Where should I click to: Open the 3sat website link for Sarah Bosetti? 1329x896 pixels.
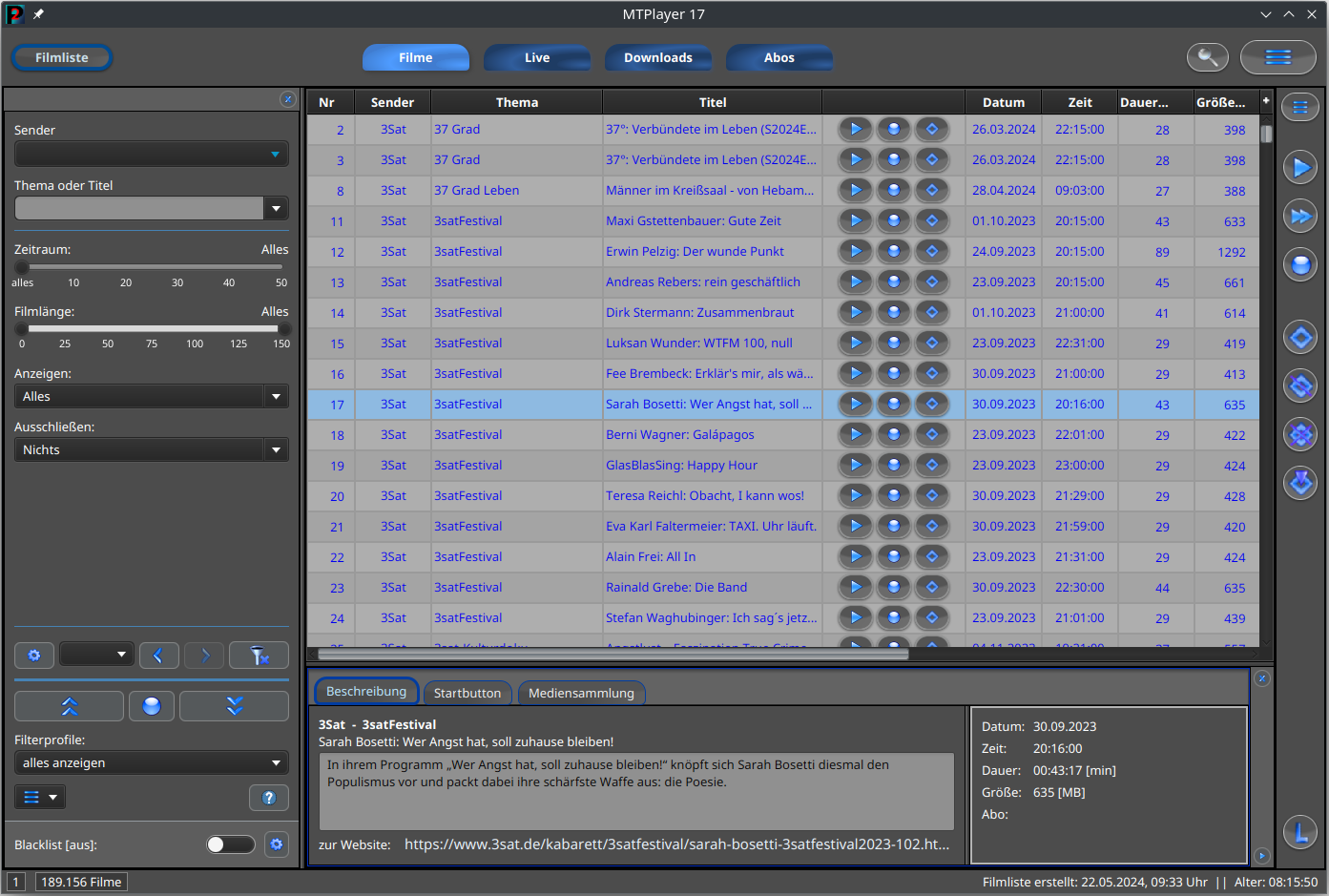676,844
